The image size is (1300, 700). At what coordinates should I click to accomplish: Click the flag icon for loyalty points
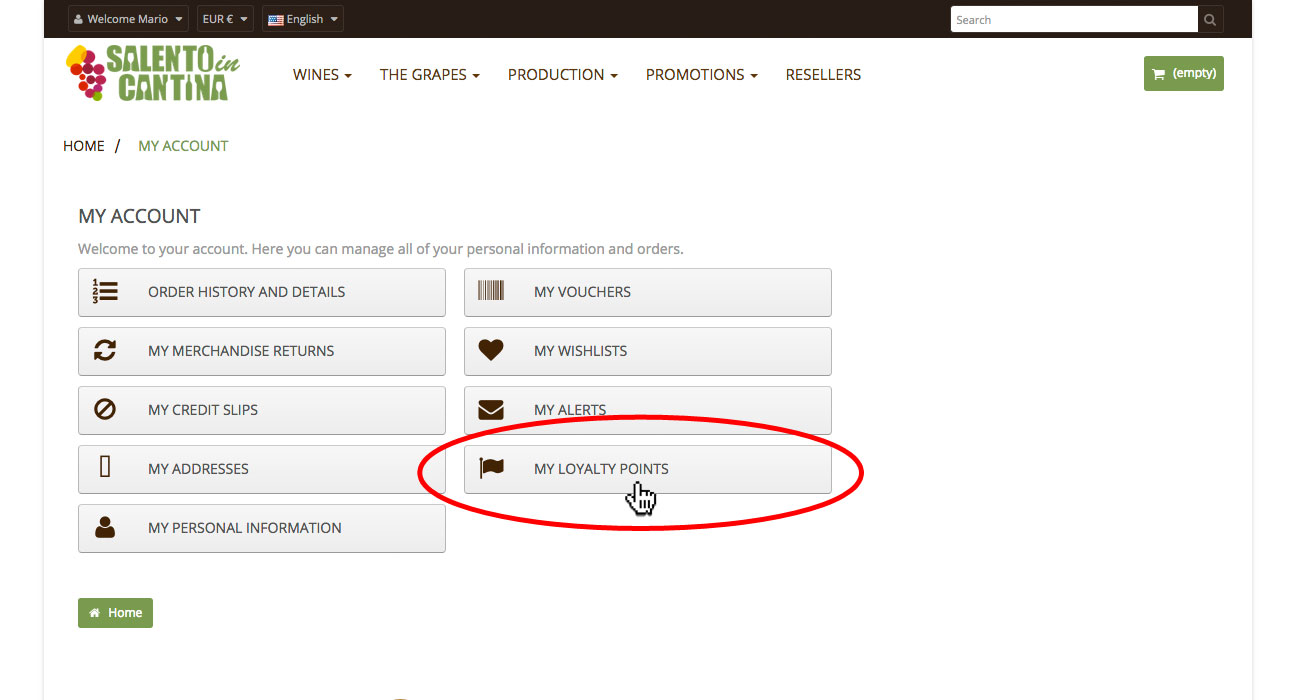point(491,468)
